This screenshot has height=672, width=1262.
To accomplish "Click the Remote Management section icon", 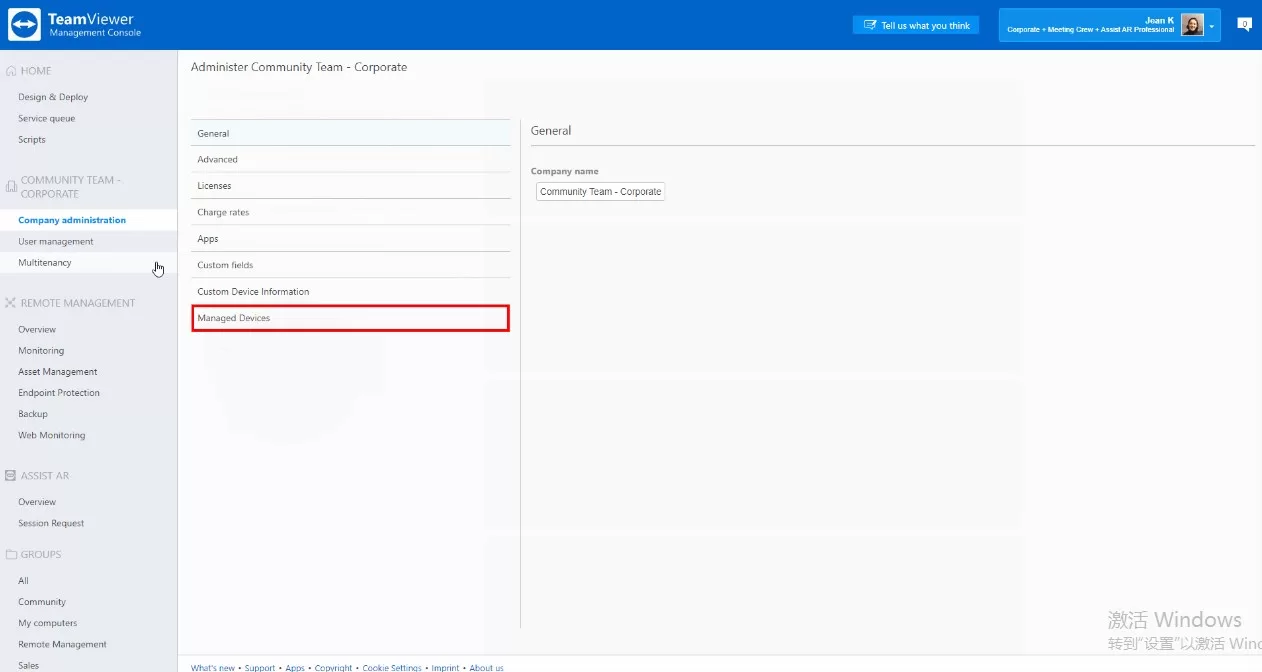I will (11, 303).
